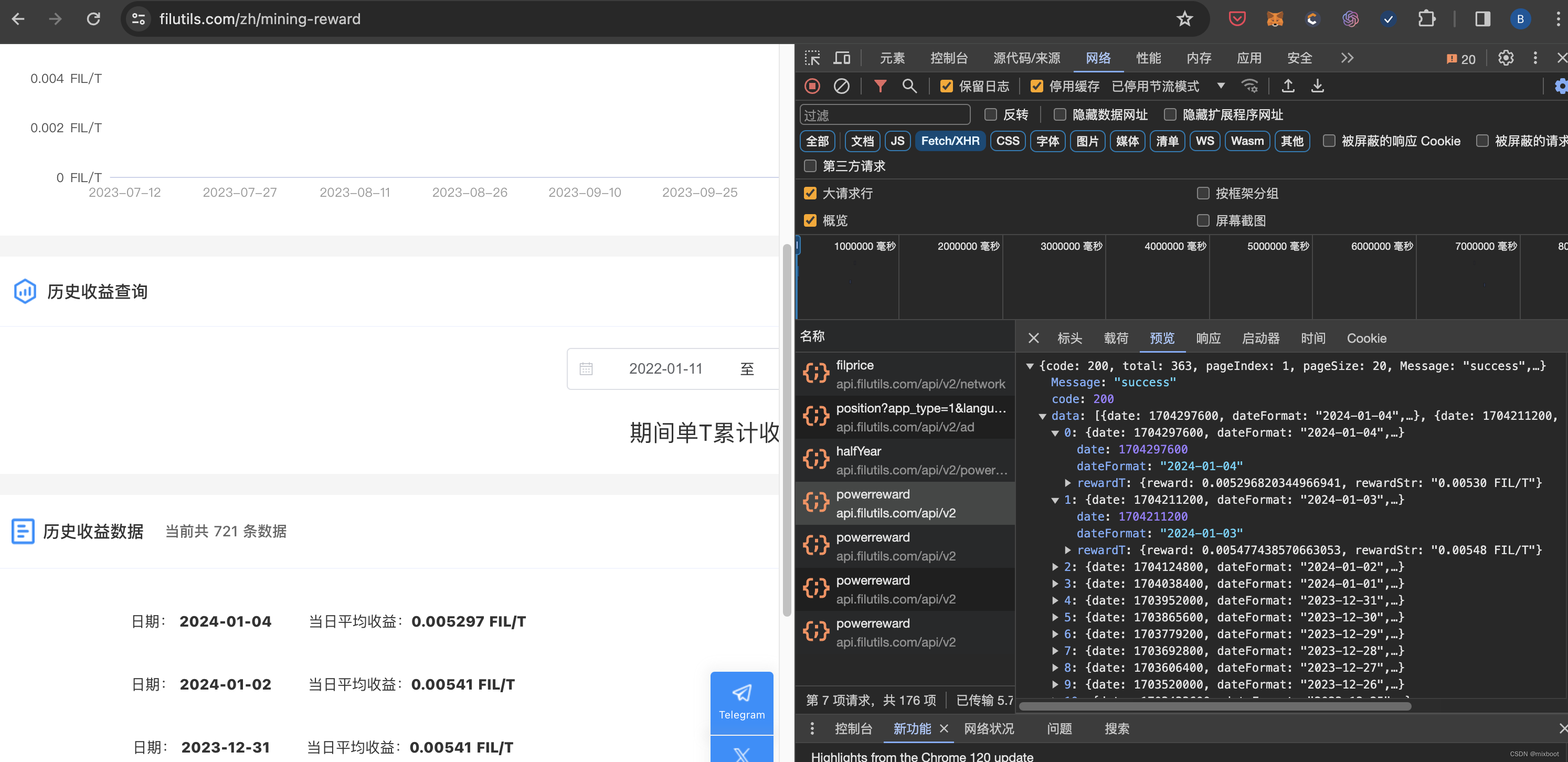Show more DevTools tabs chevron

1347,58
